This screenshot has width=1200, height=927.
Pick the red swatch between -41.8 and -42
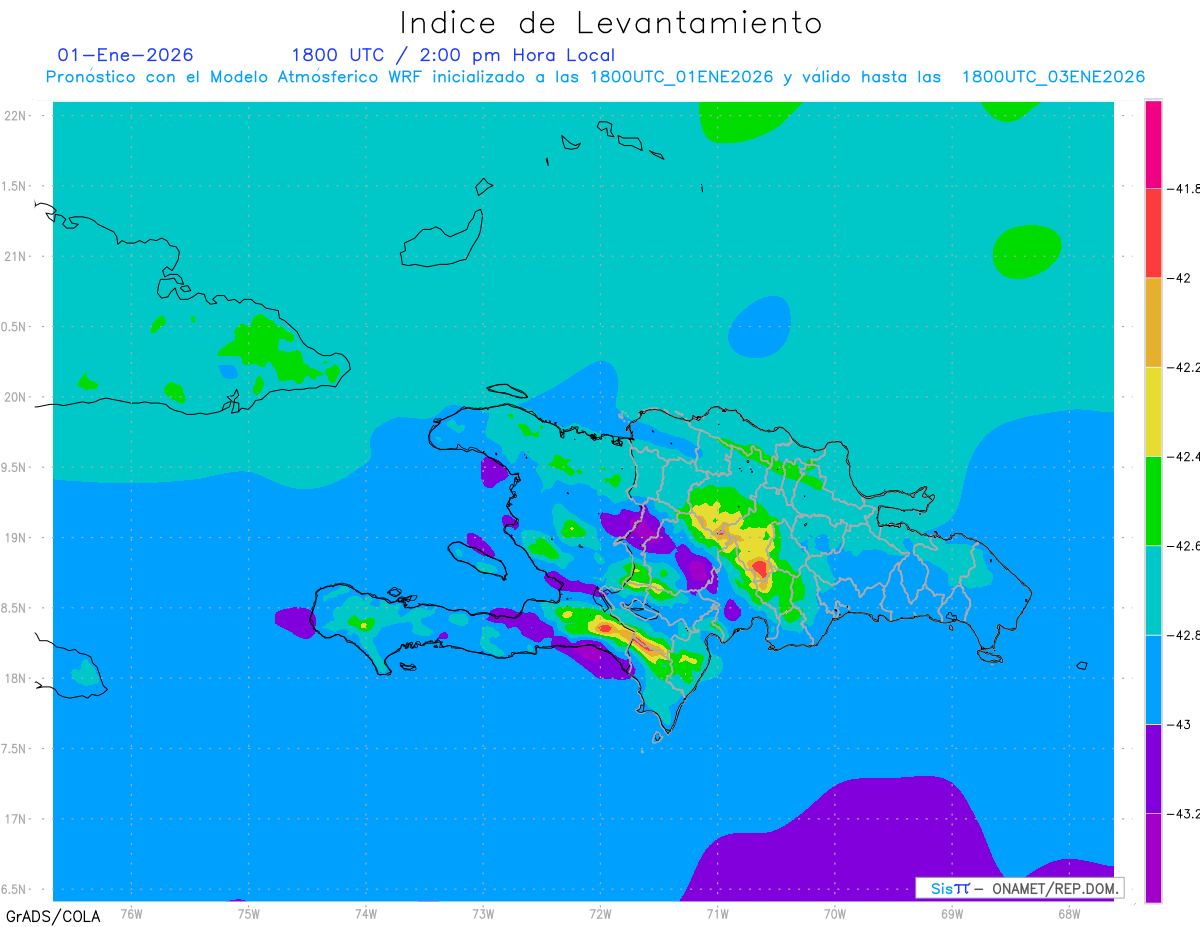coord(1153,232)
